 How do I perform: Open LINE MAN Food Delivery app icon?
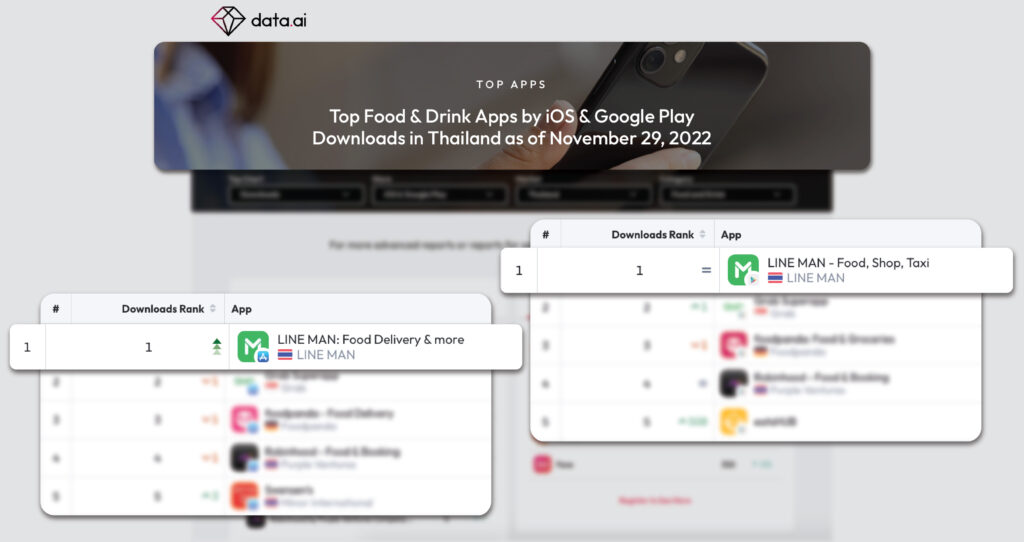click(253, 347)
